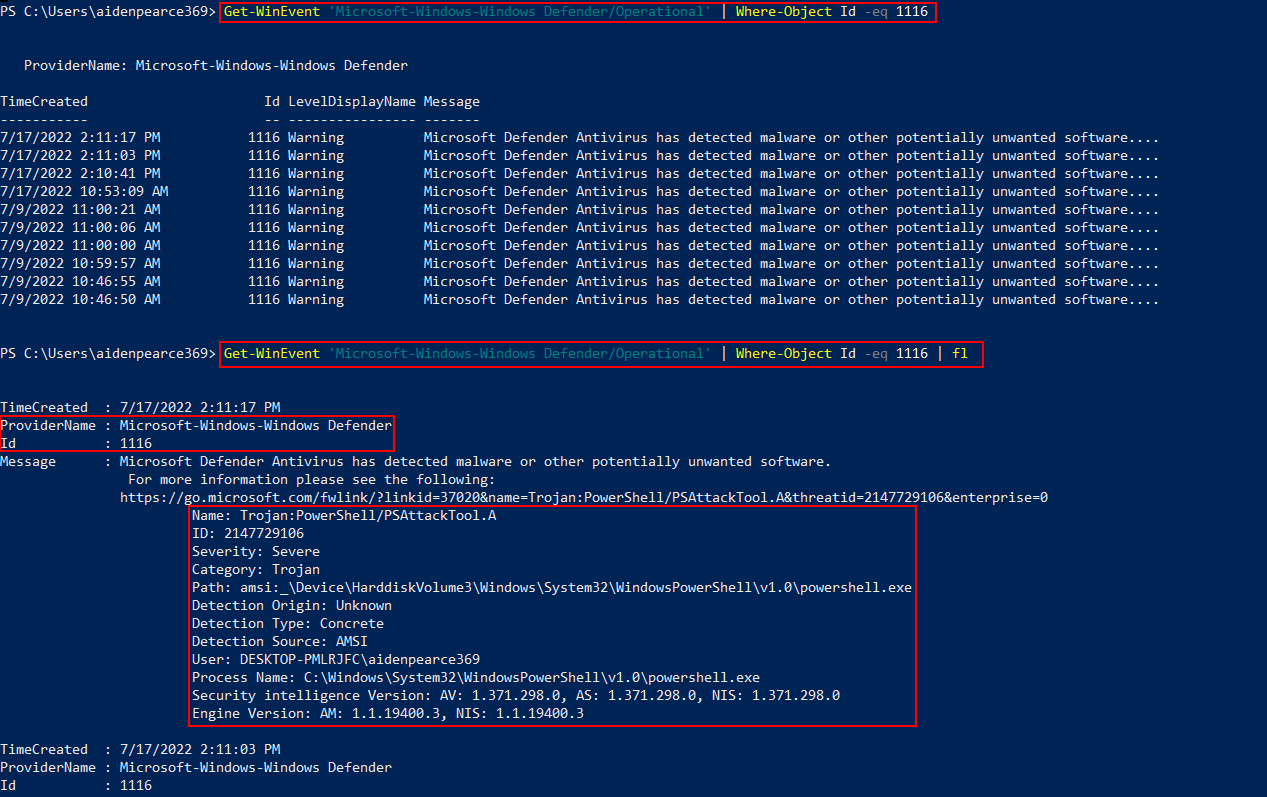Click the table row timestamped 7/17/2022 2:10:41 PM
Image resolution: width=1267 pixels, height=797 pixels.
tap(580, 174)
